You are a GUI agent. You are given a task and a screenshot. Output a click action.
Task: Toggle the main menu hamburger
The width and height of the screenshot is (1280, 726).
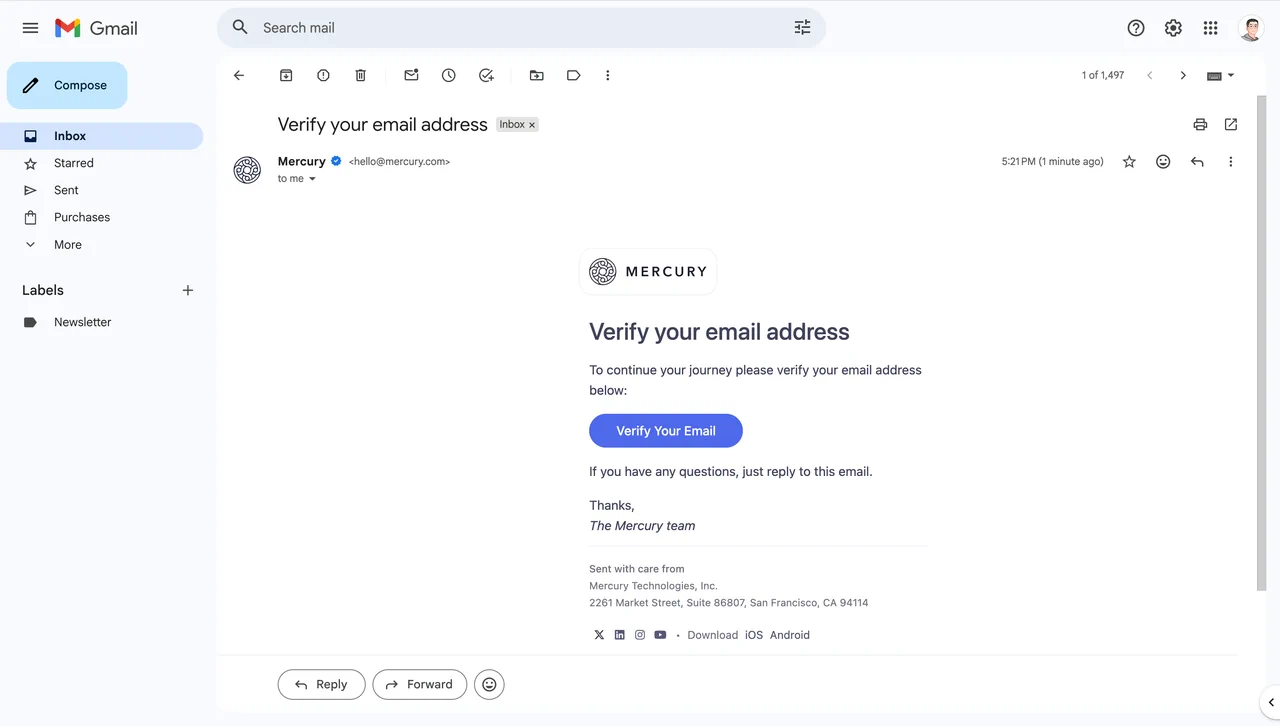30,28
